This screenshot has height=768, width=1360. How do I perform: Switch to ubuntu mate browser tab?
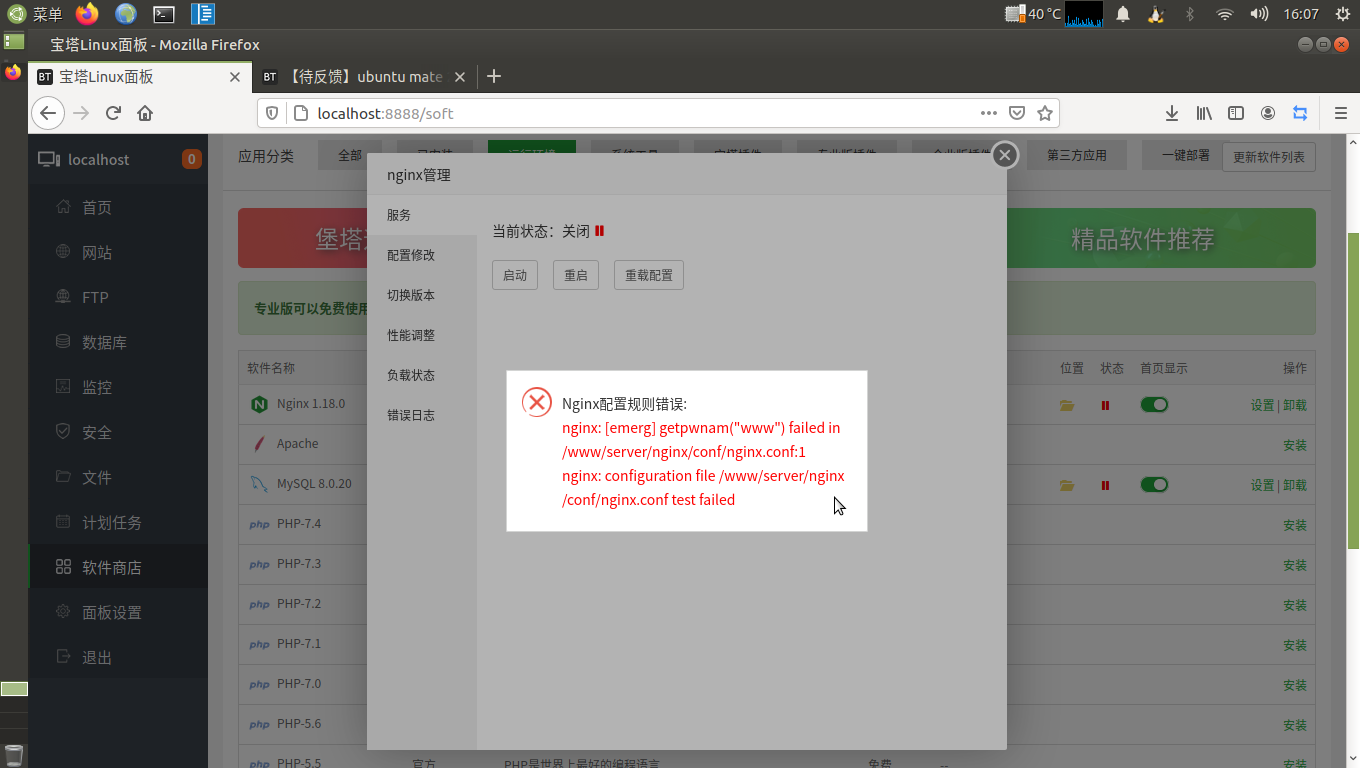tap(364, 76)
